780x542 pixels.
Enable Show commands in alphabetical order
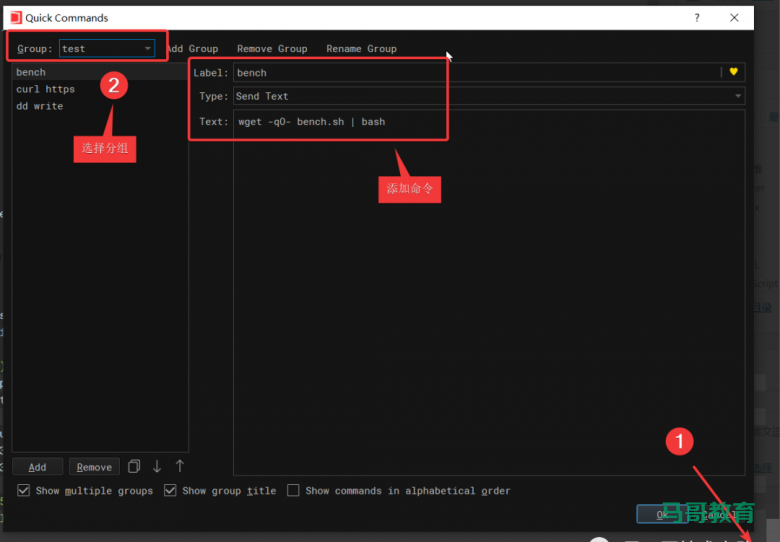pos(293,491)
